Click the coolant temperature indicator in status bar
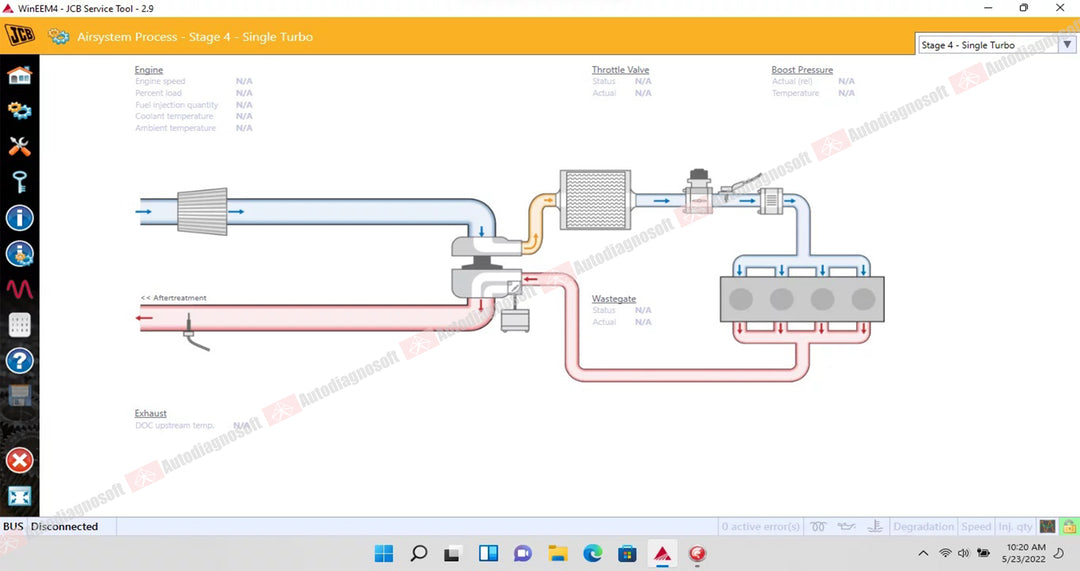Image resolution: width=1080 pixels, height=571 pixels. tap(875, 527)
